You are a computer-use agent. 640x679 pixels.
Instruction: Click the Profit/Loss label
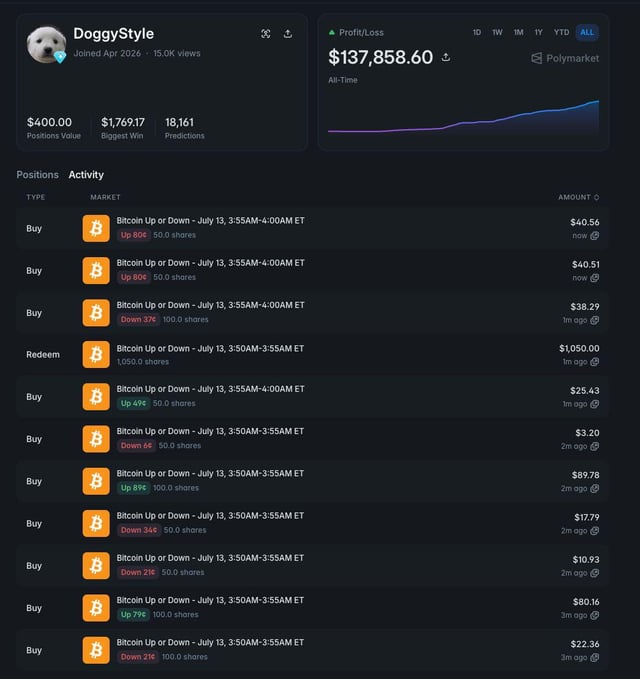(361, 32)
